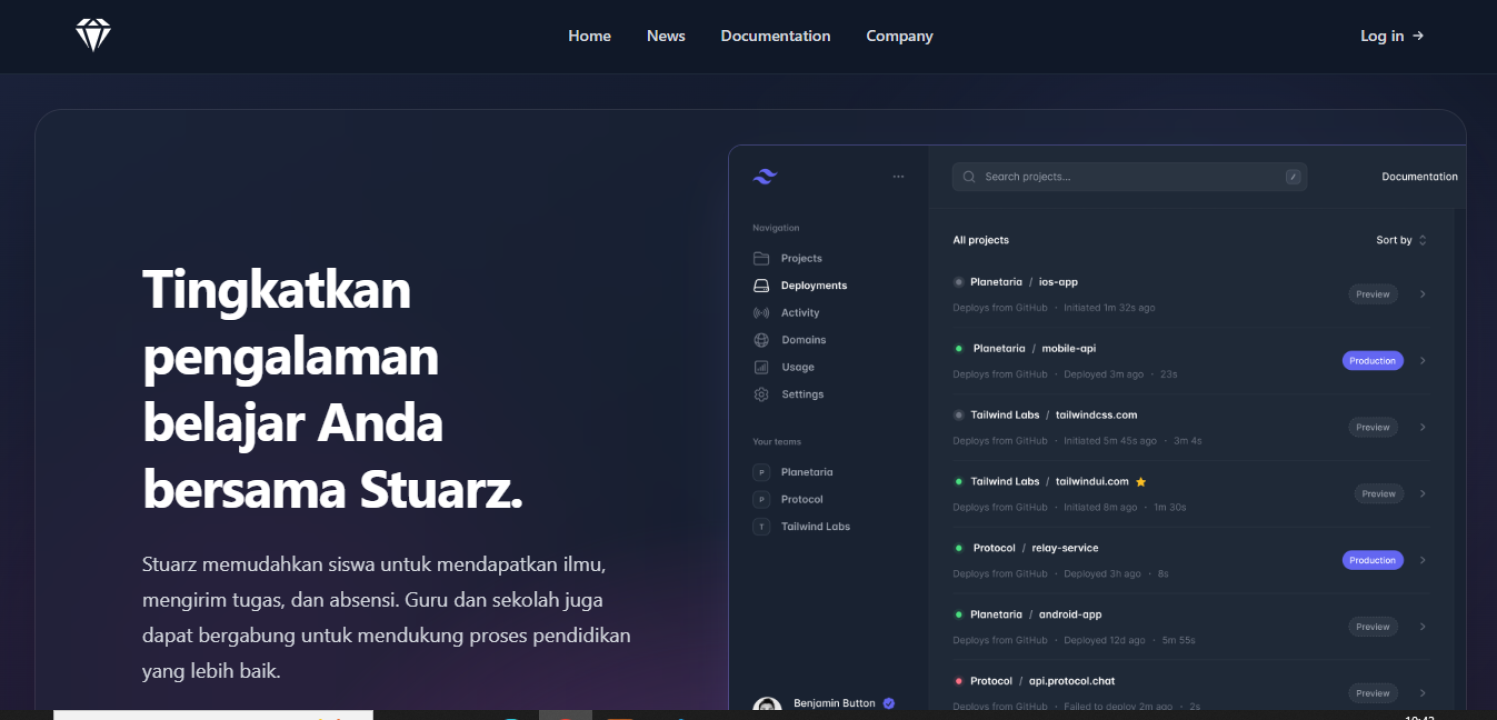Go to Documentation in the top navigation
This screenshot has height=720, width=1497.
coord(775,36)
